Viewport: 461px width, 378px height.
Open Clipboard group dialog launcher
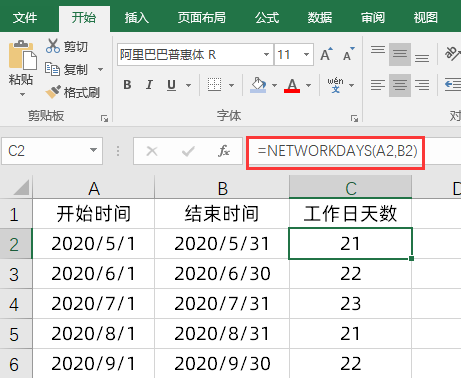[105, 119]
